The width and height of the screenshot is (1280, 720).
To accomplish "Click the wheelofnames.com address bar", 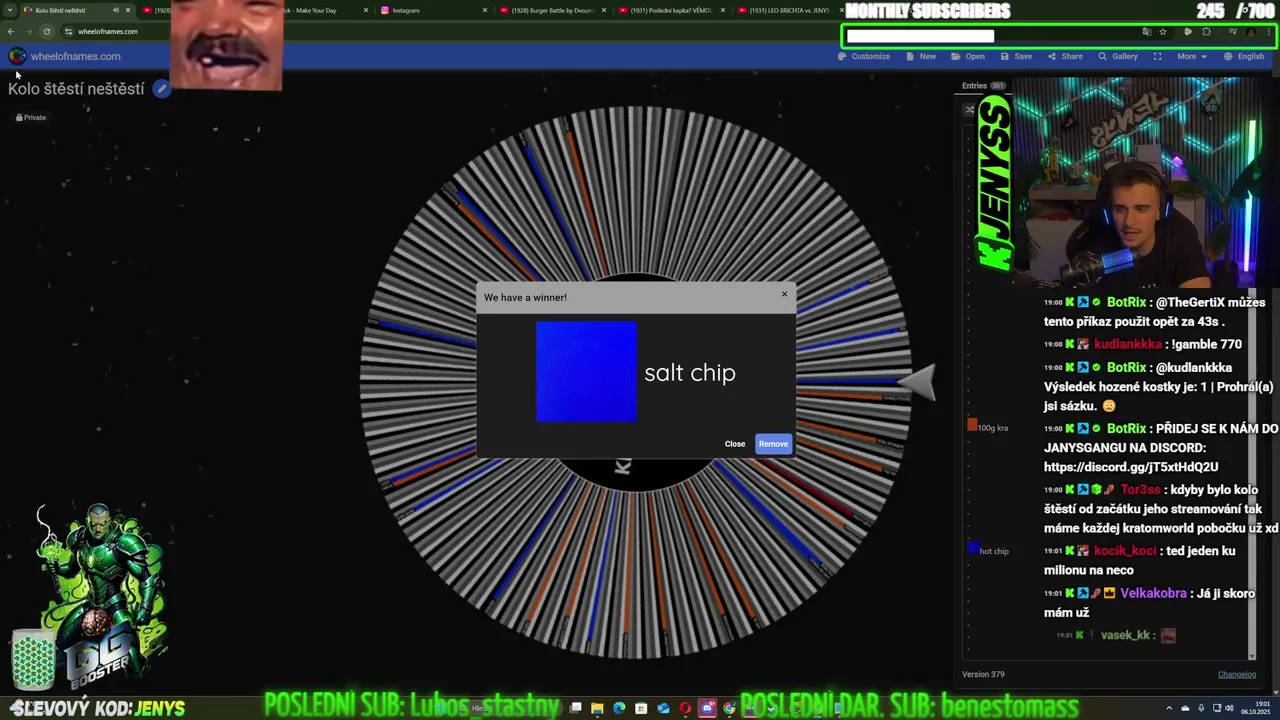I will click(x=108, y=31).
